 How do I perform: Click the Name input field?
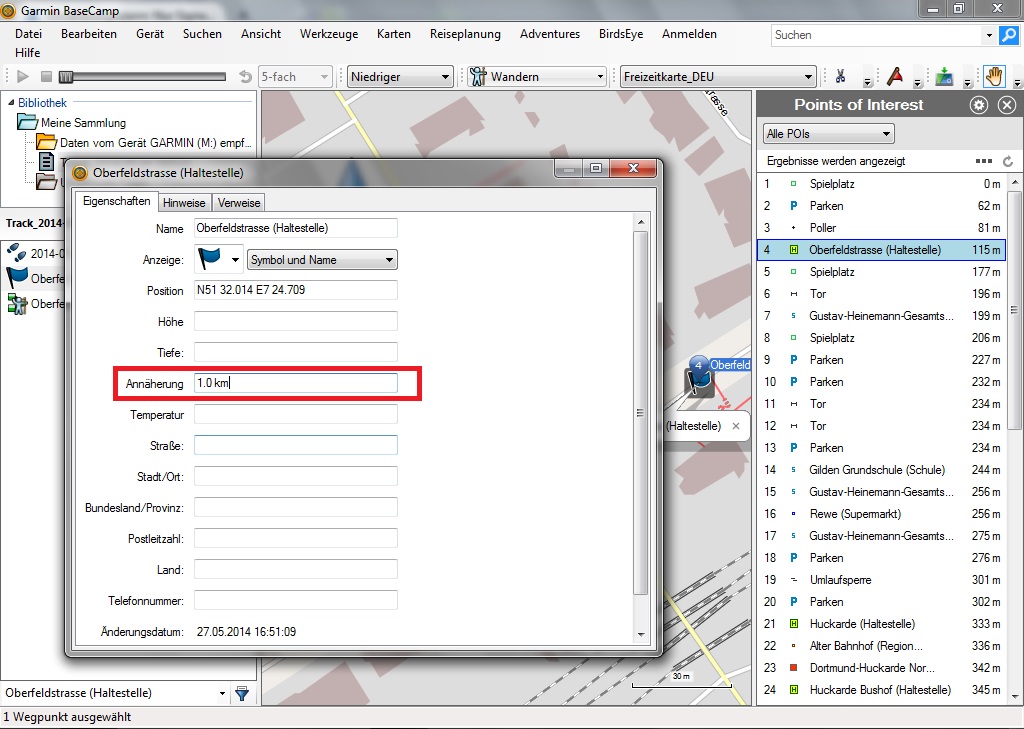(x=296, y=228)
